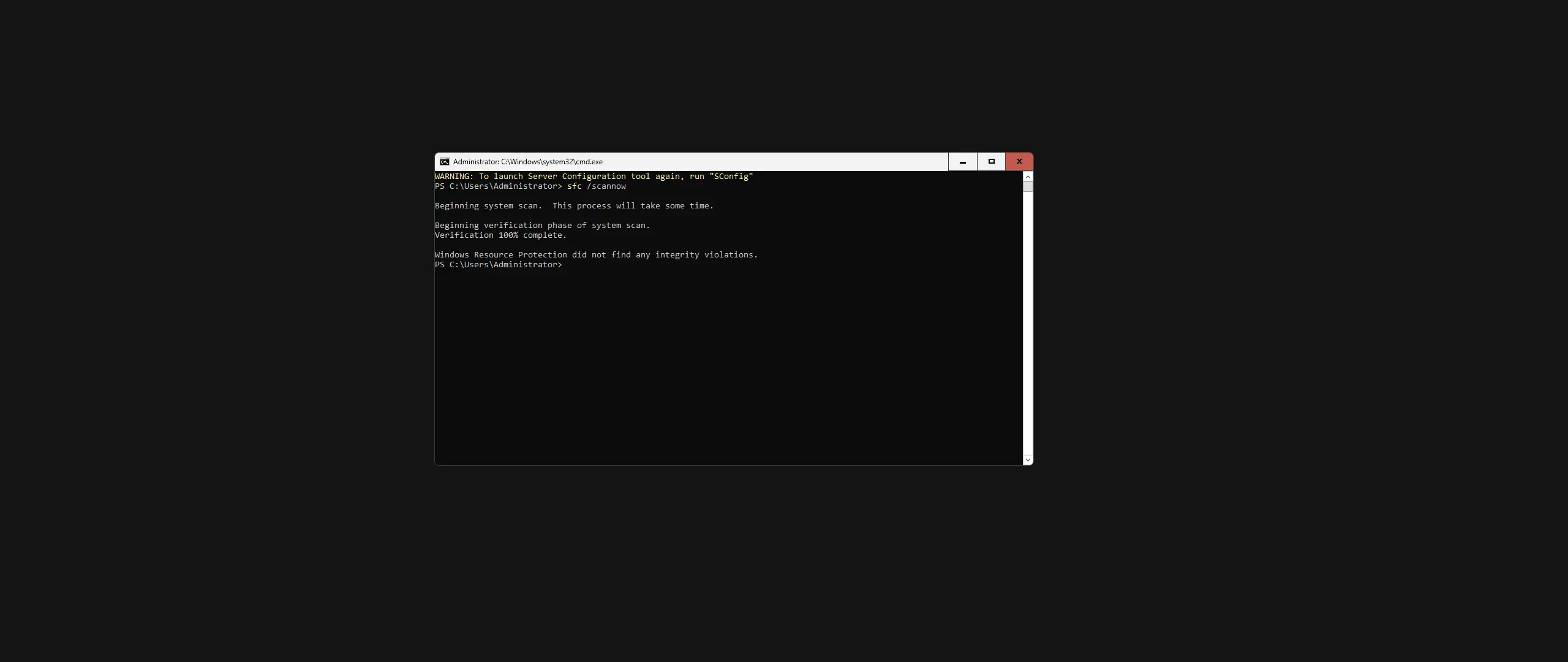The width and height of the screenshot is (1568, 662).
Task: Maximize the command prompt window
Action: [x=991, y=162]
